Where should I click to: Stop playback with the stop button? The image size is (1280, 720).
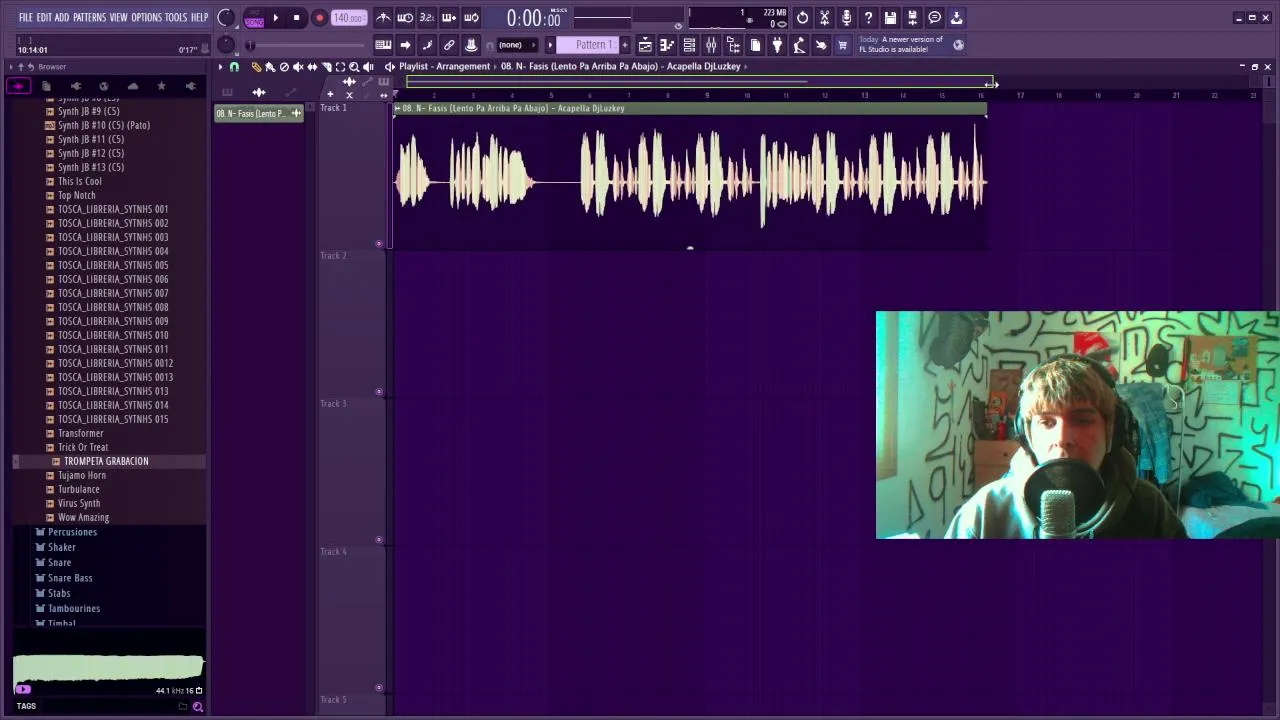point(297,18)
